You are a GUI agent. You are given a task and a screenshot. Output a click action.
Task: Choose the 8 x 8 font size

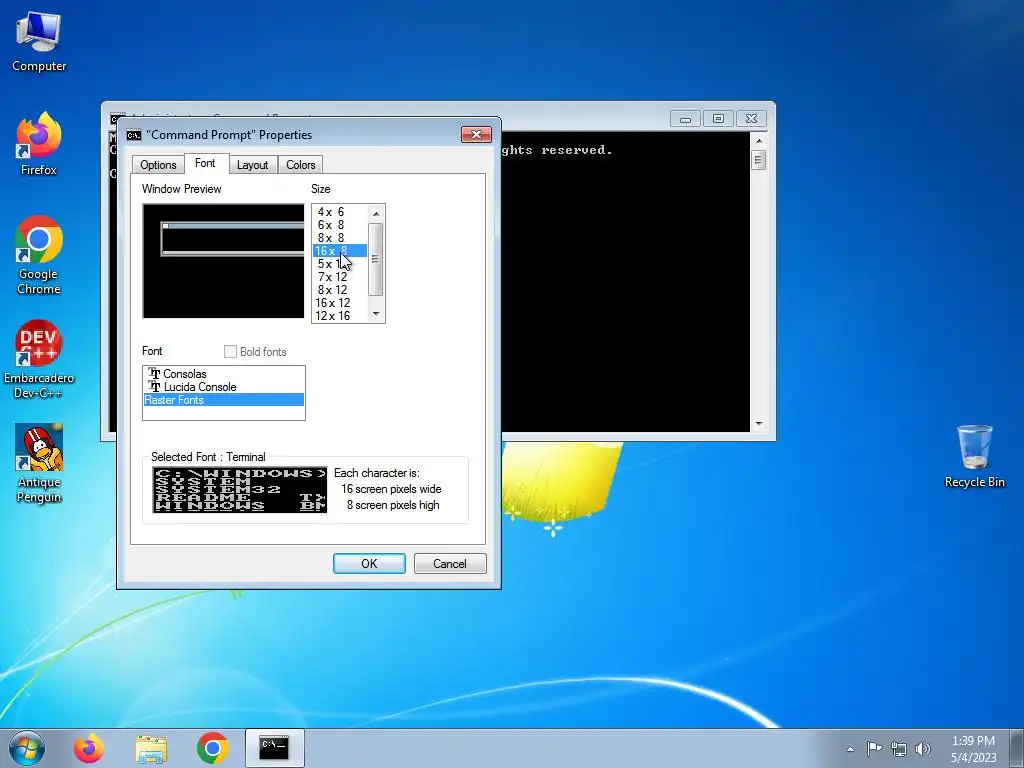(340, 238)
